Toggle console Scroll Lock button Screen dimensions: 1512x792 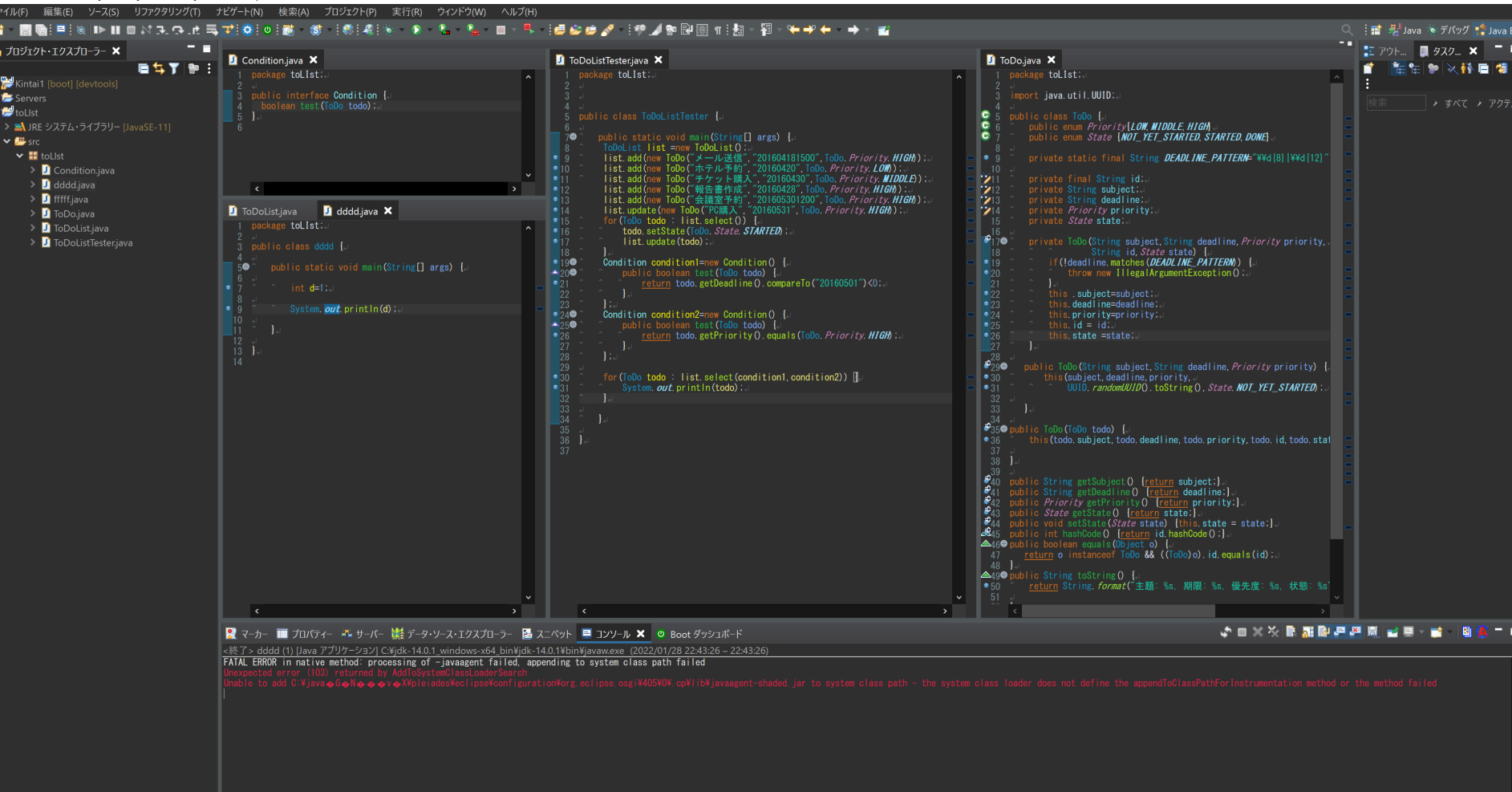[x=1308, y=632]
